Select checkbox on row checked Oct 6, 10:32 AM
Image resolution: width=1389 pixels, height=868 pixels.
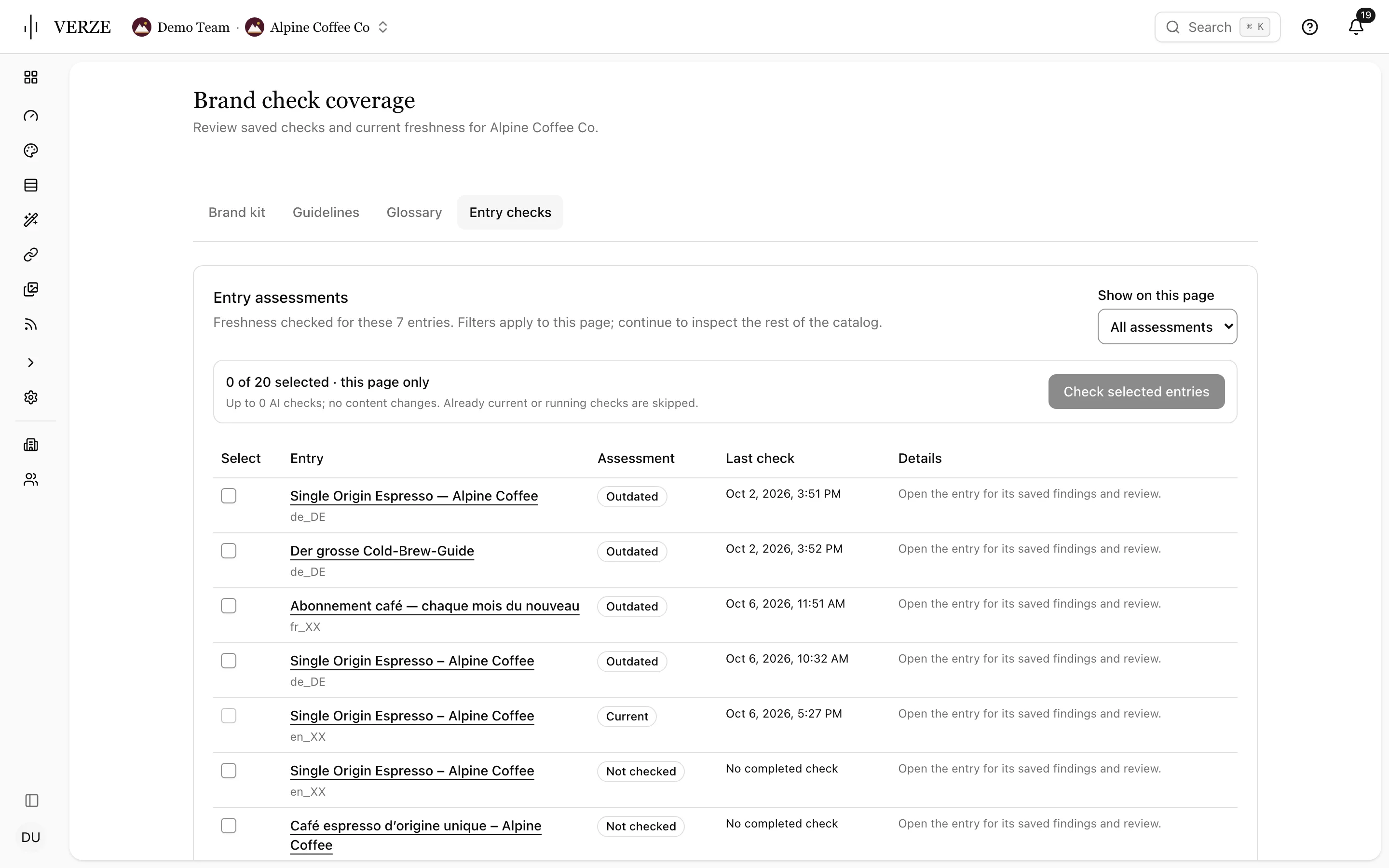coord(229,661)
